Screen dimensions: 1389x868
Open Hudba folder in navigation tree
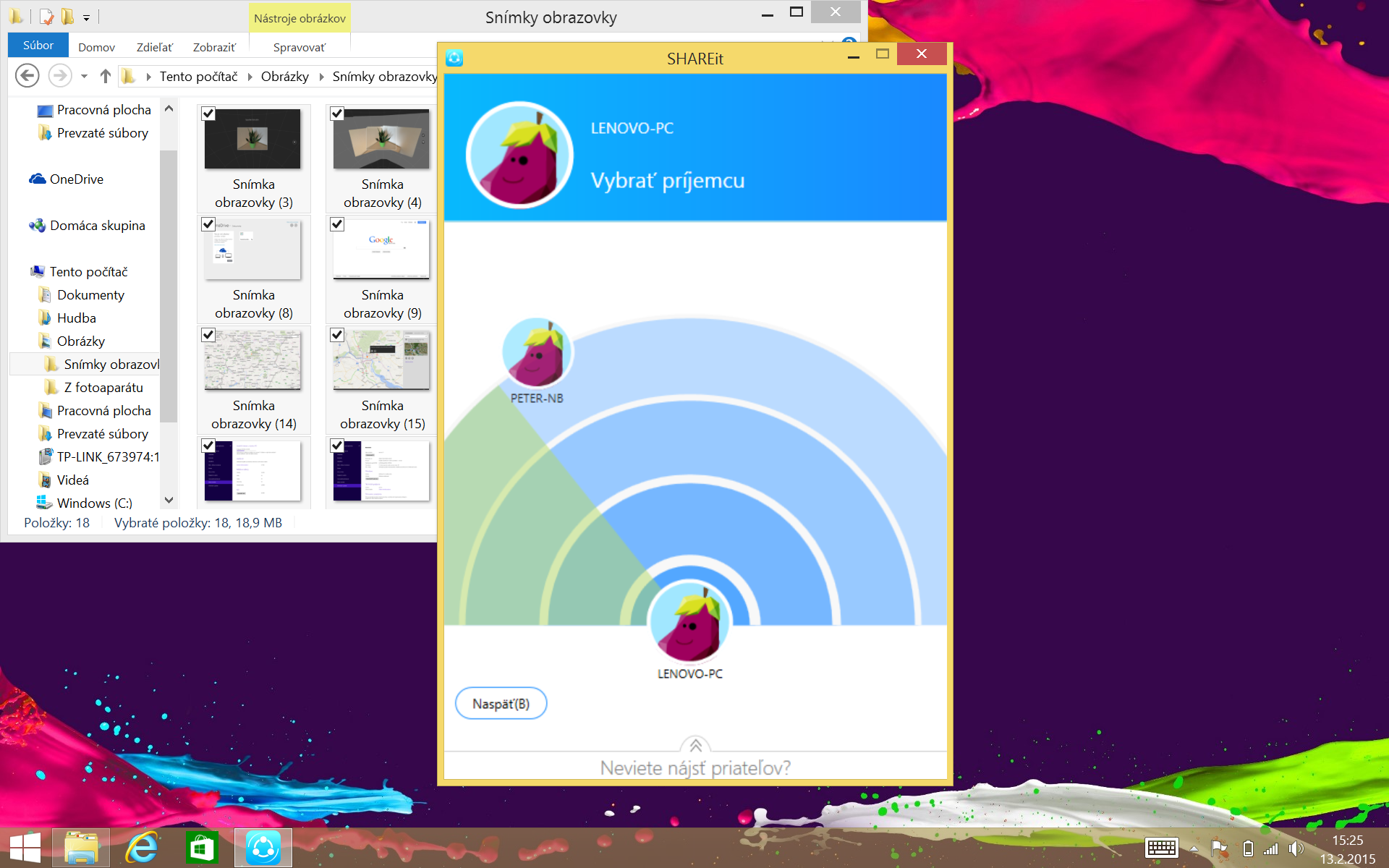pyautogui.click(x=67, y=318)
